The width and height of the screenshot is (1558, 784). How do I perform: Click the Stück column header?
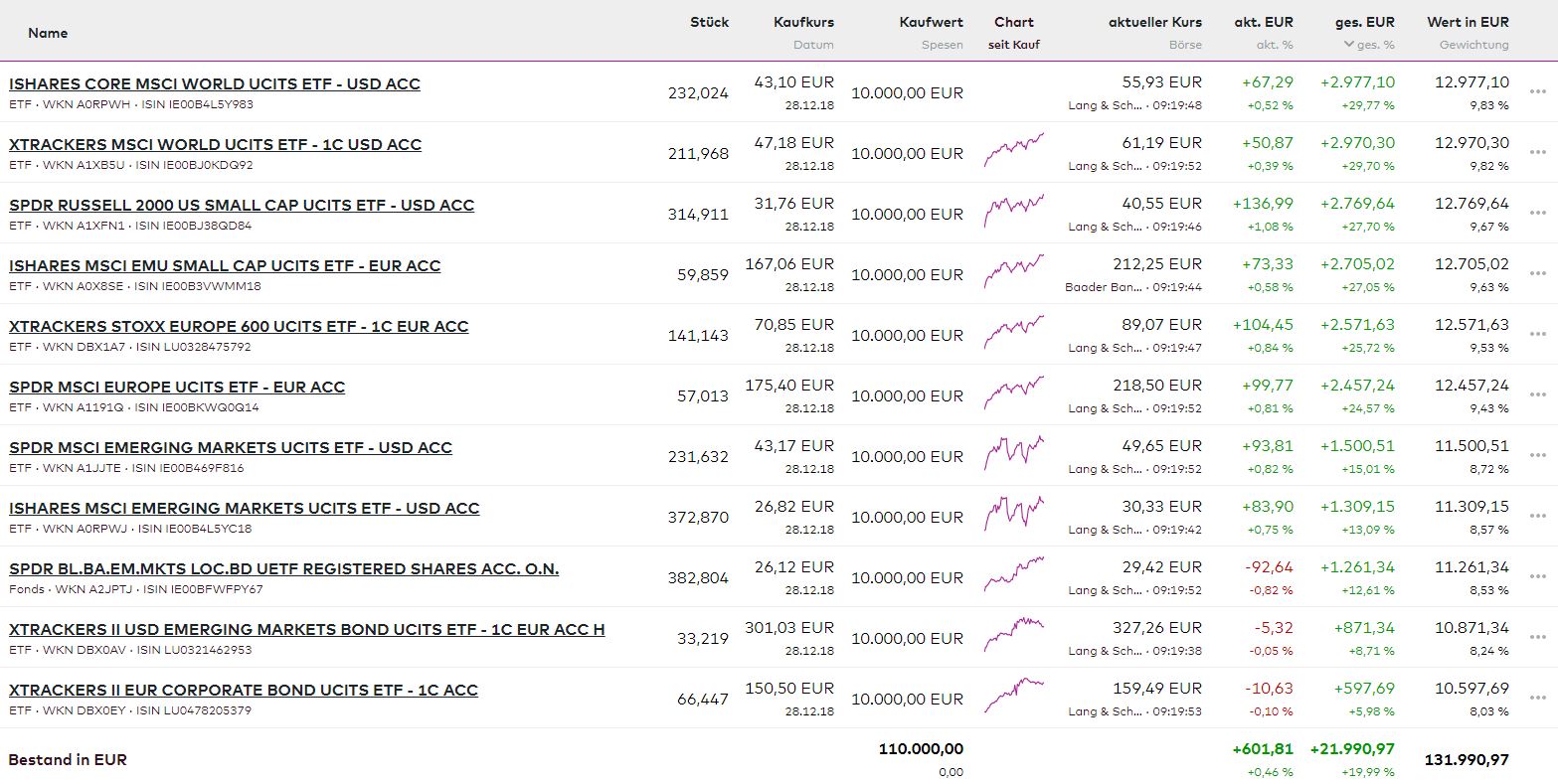coord(709,22)
